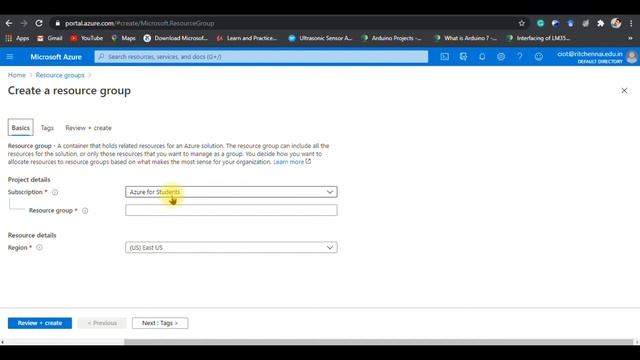This screenshot has height=360, width=640.
Task: Open the Subscription dropdown Azure for Students
Action: point(231,192)
